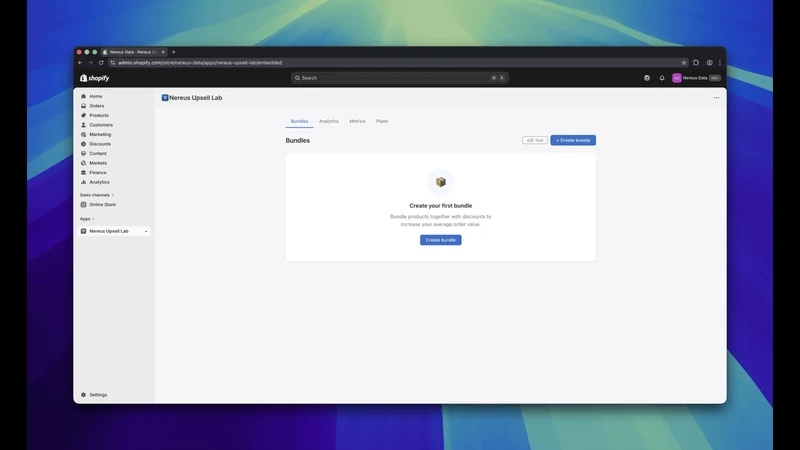
Task: Switch to the Bundles tab
Action: click(x=299, y=121)
